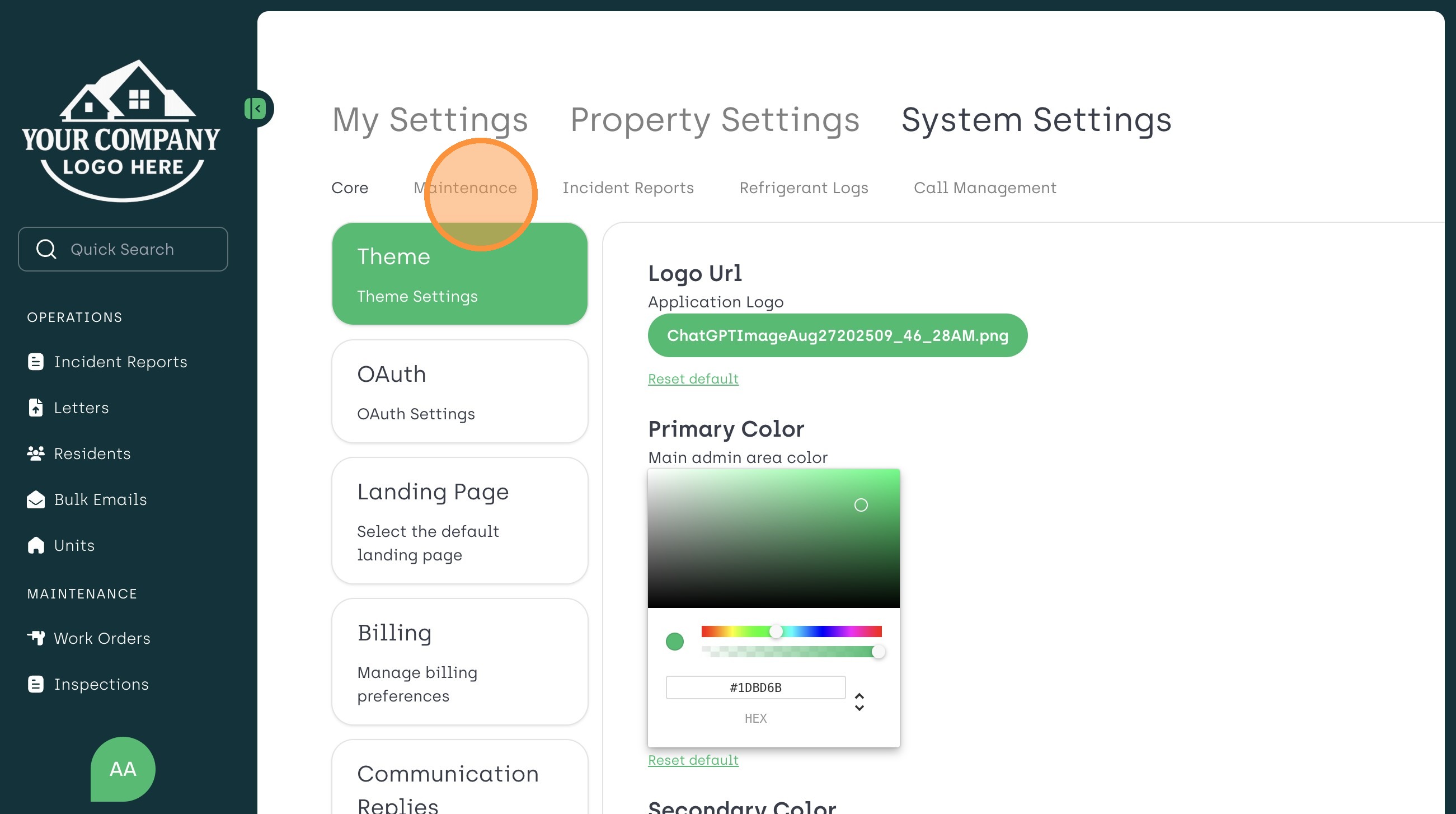Click the Incident Reports sidebar icon
This screenshot has height=814, width=1456.
click(x=36, y=362)
